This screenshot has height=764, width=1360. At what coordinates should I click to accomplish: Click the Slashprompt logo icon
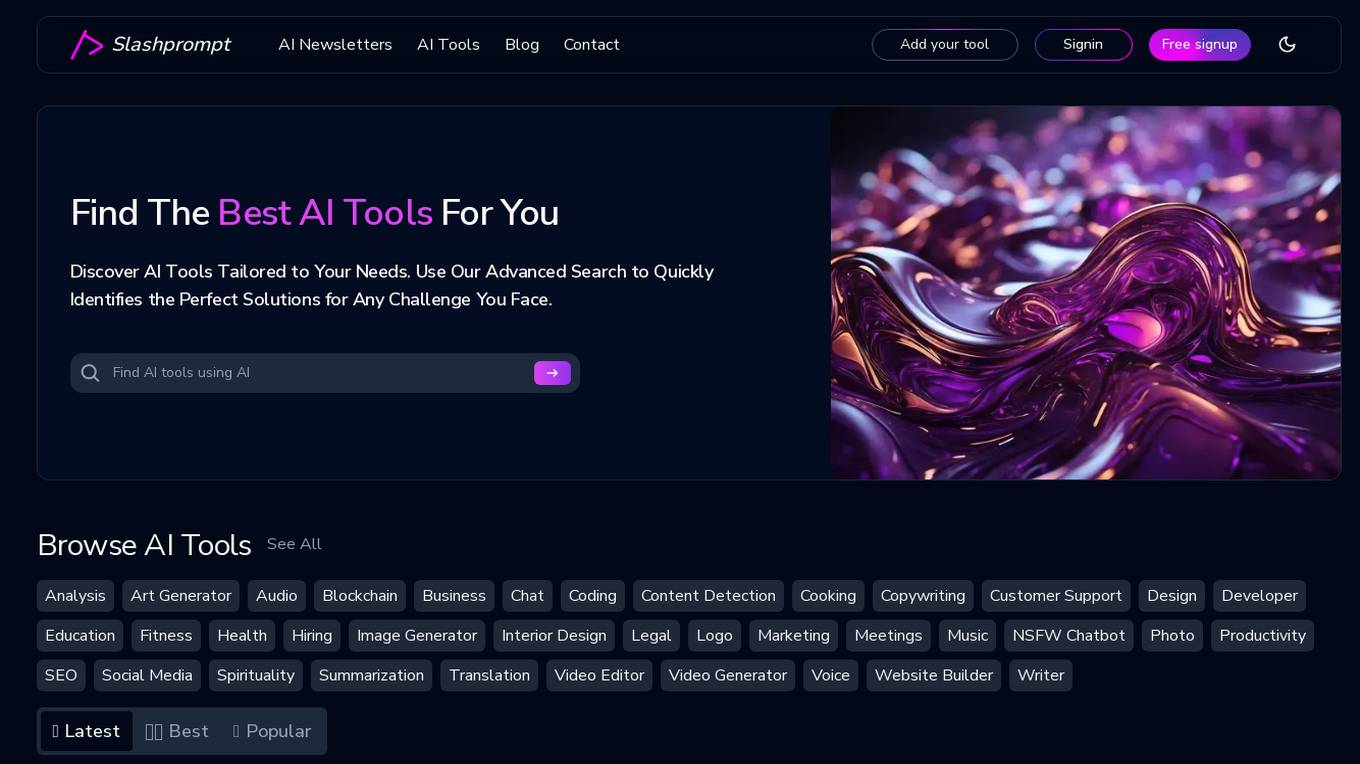click(x=87, y=45)
